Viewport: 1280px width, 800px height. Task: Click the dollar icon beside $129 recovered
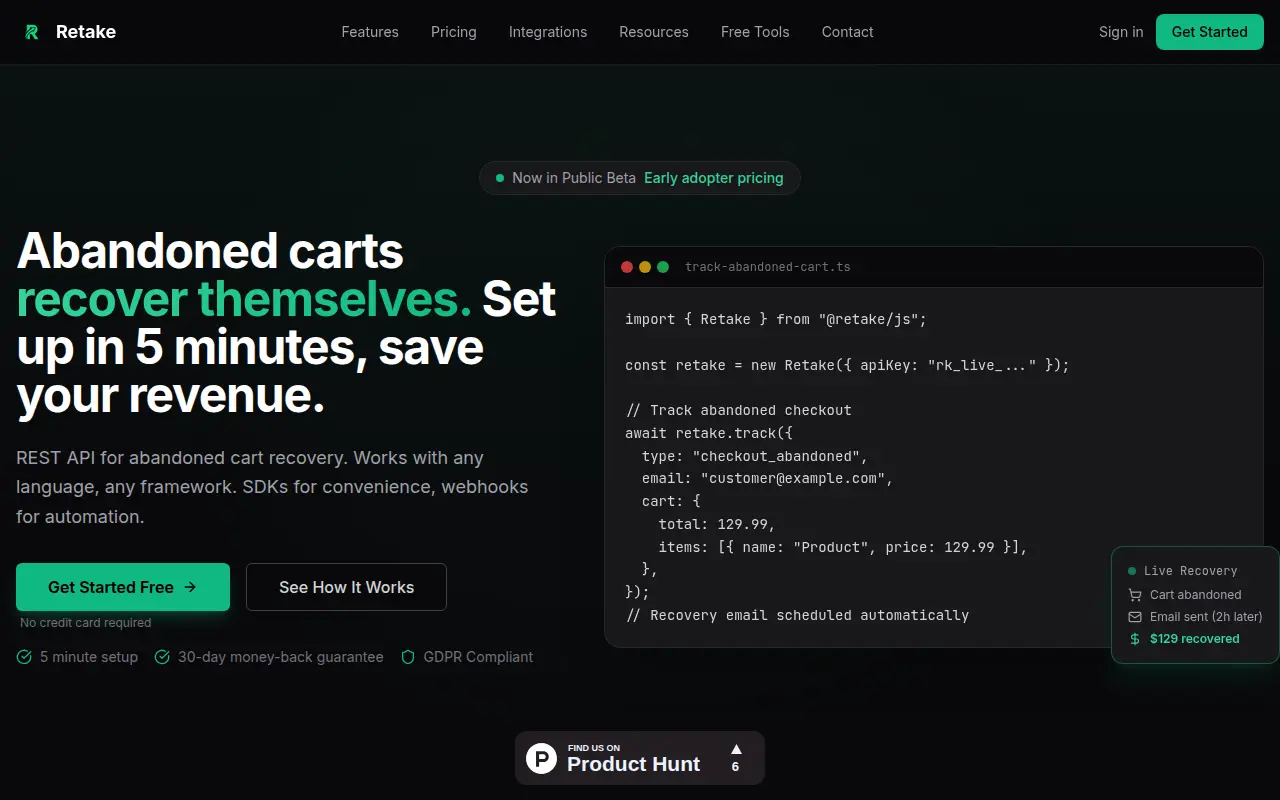click(1135, 639)
